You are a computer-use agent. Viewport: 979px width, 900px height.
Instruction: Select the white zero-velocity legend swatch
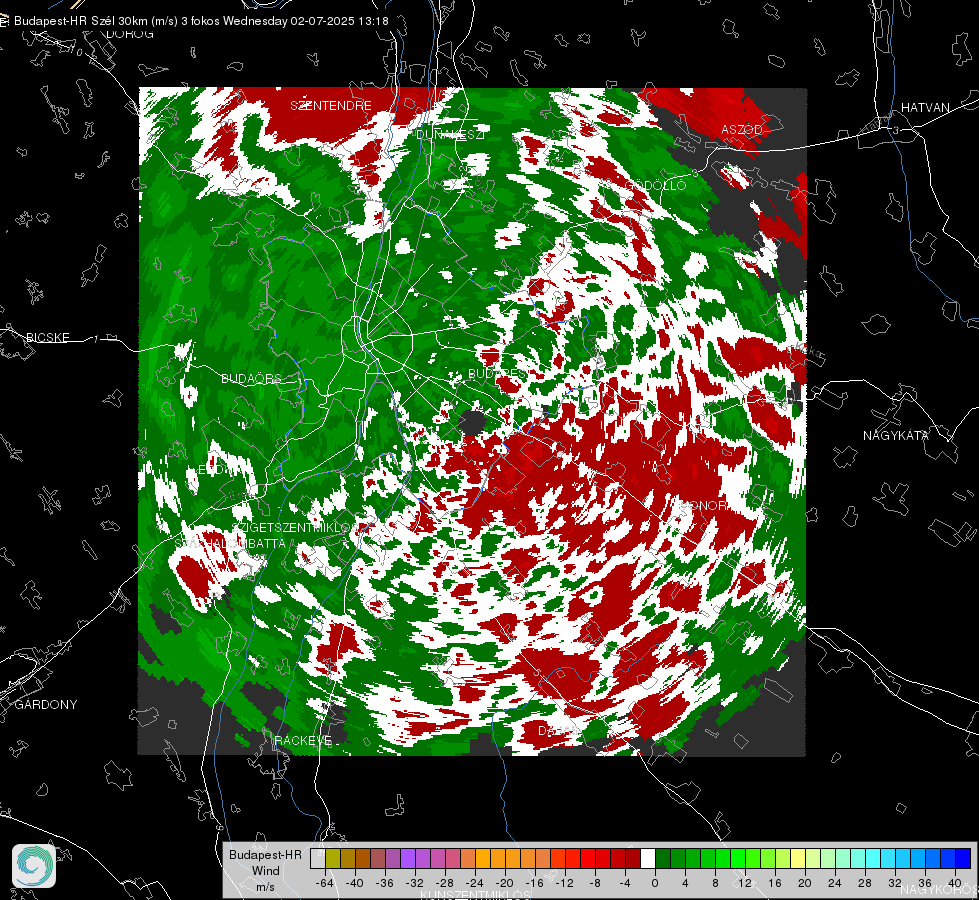[x=648, y=858]
